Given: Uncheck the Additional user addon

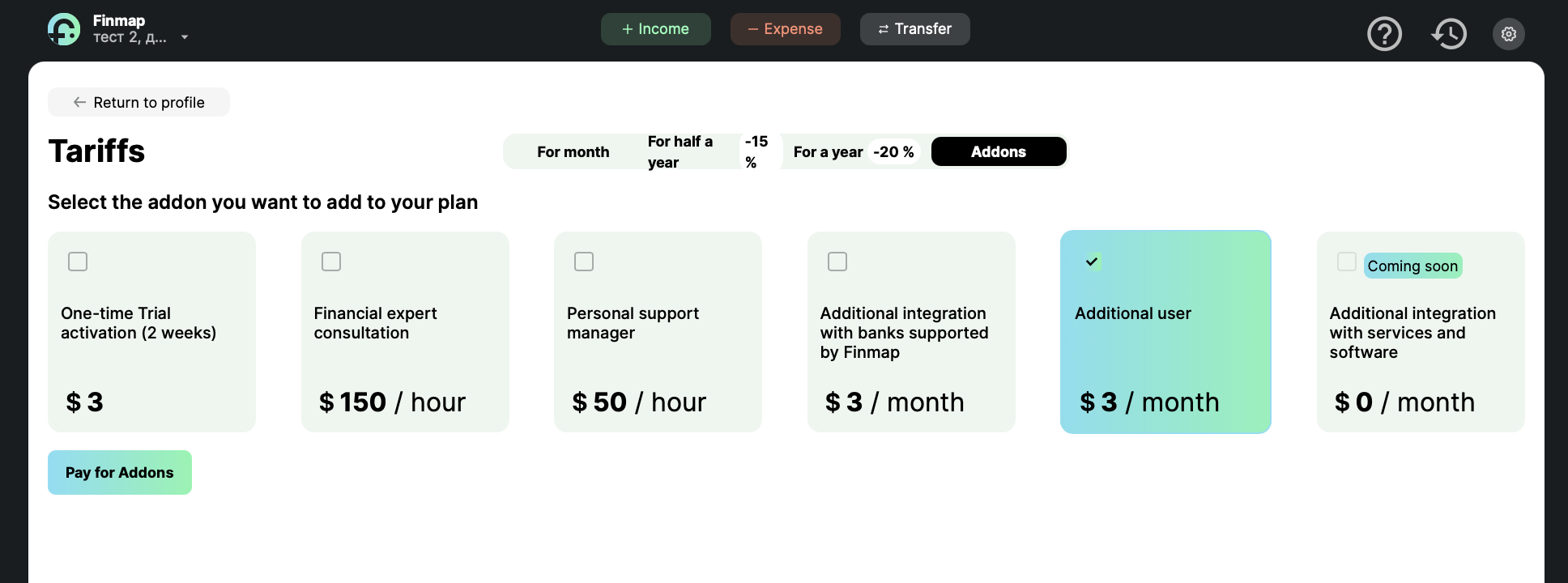Looking at the screenshot, I should pos(1092,262).
